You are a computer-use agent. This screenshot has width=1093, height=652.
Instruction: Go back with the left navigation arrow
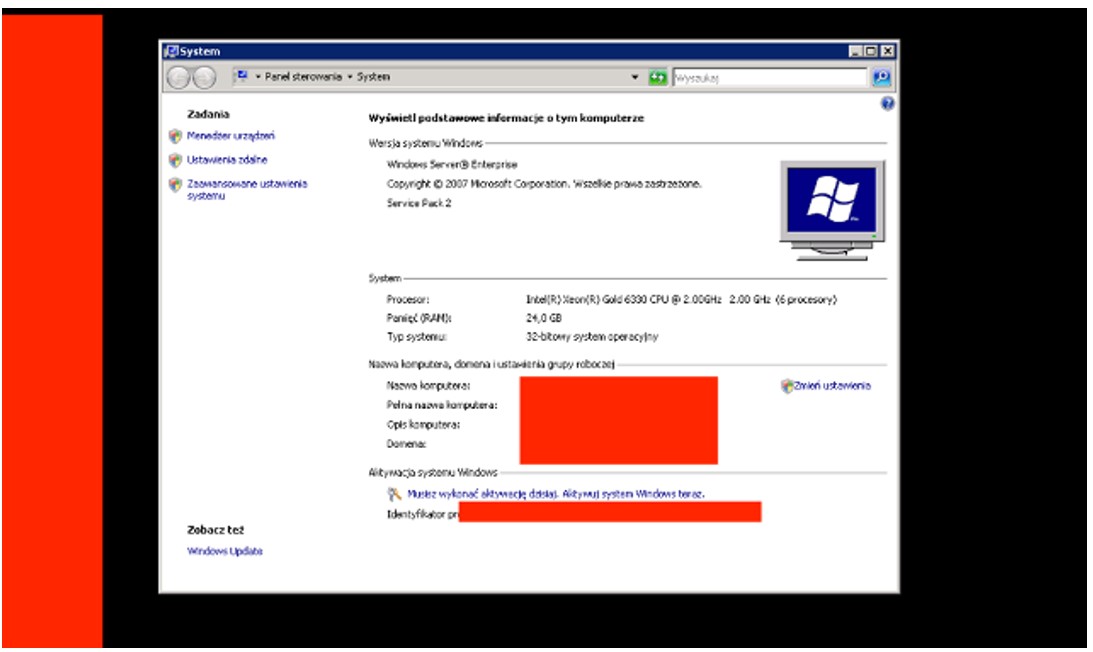click(x=178, y=77)
